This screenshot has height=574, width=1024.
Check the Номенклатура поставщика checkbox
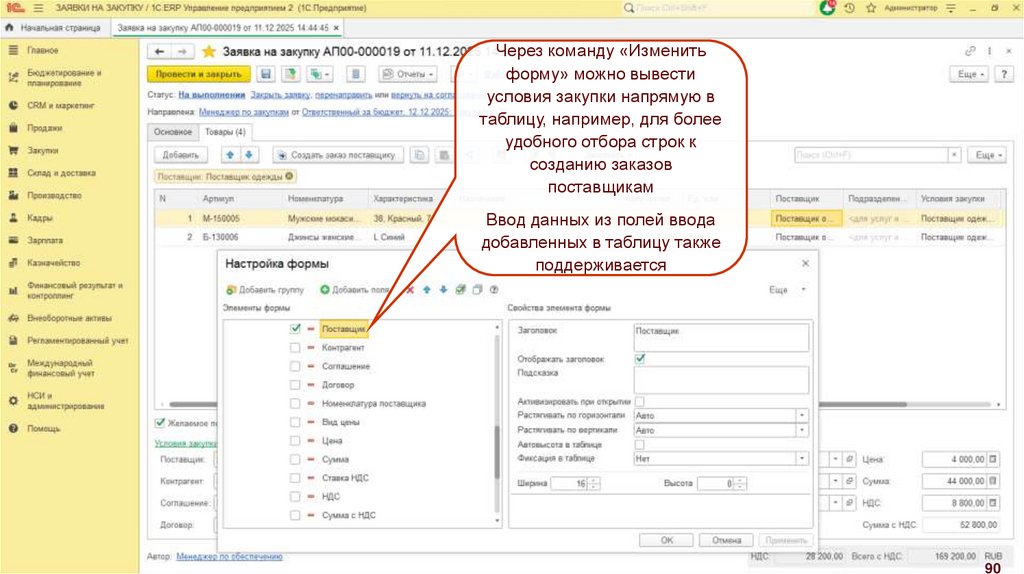[x=295, y=404]
